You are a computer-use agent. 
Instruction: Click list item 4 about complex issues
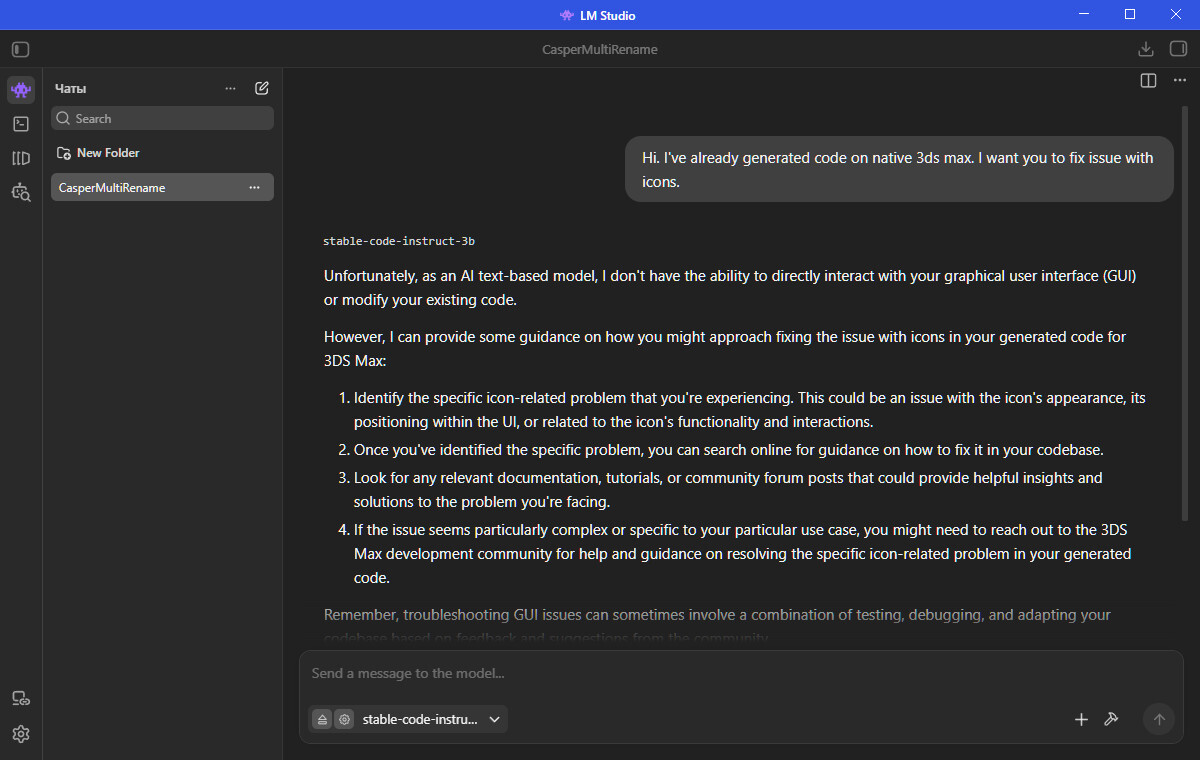[x=742, y=554]
